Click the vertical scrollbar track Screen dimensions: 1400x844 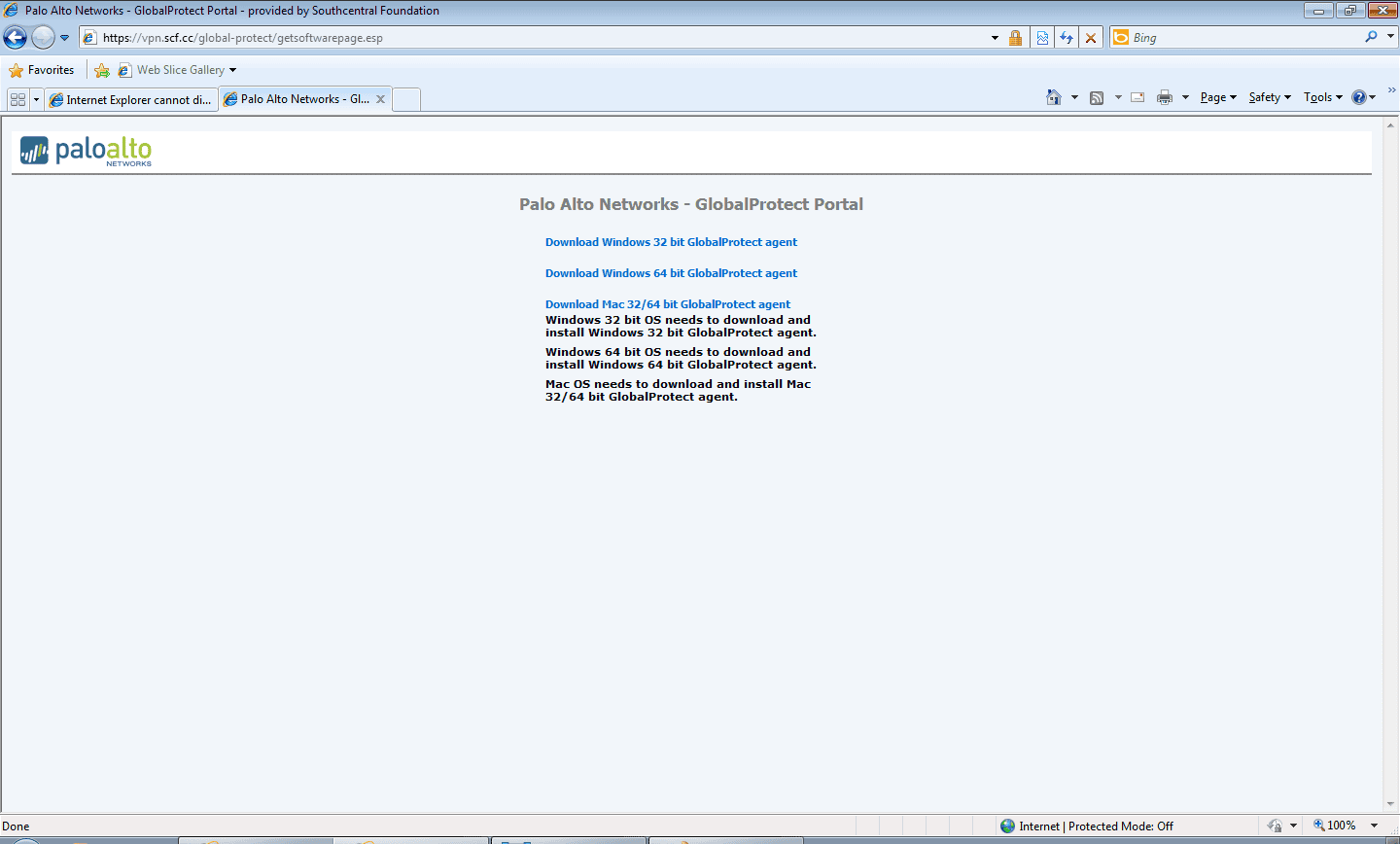pyautogui.click(x=1391, y=465)
